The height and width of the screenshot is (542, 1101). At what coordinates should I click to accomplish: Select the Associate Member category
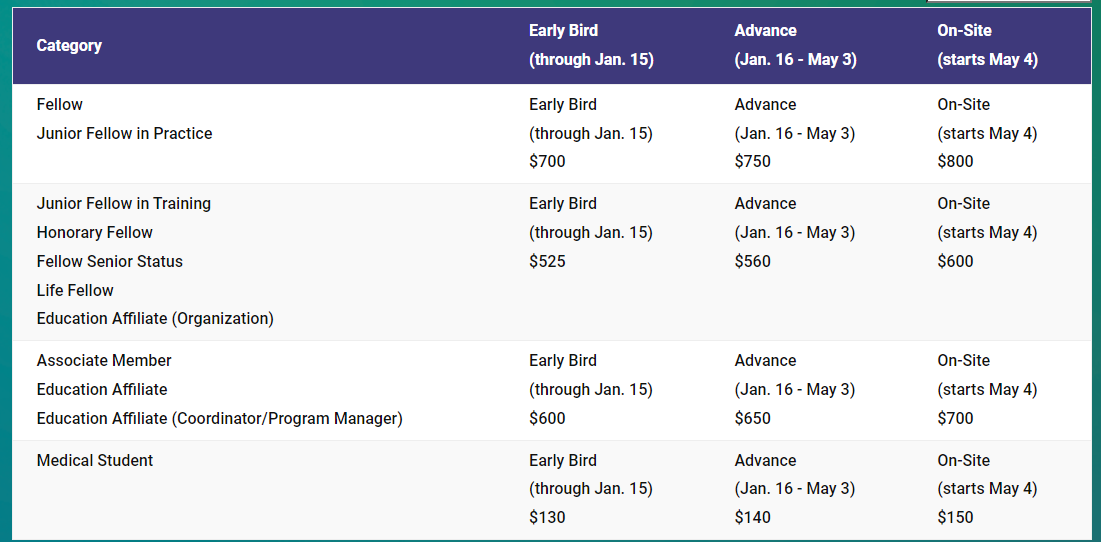point(104,360)
